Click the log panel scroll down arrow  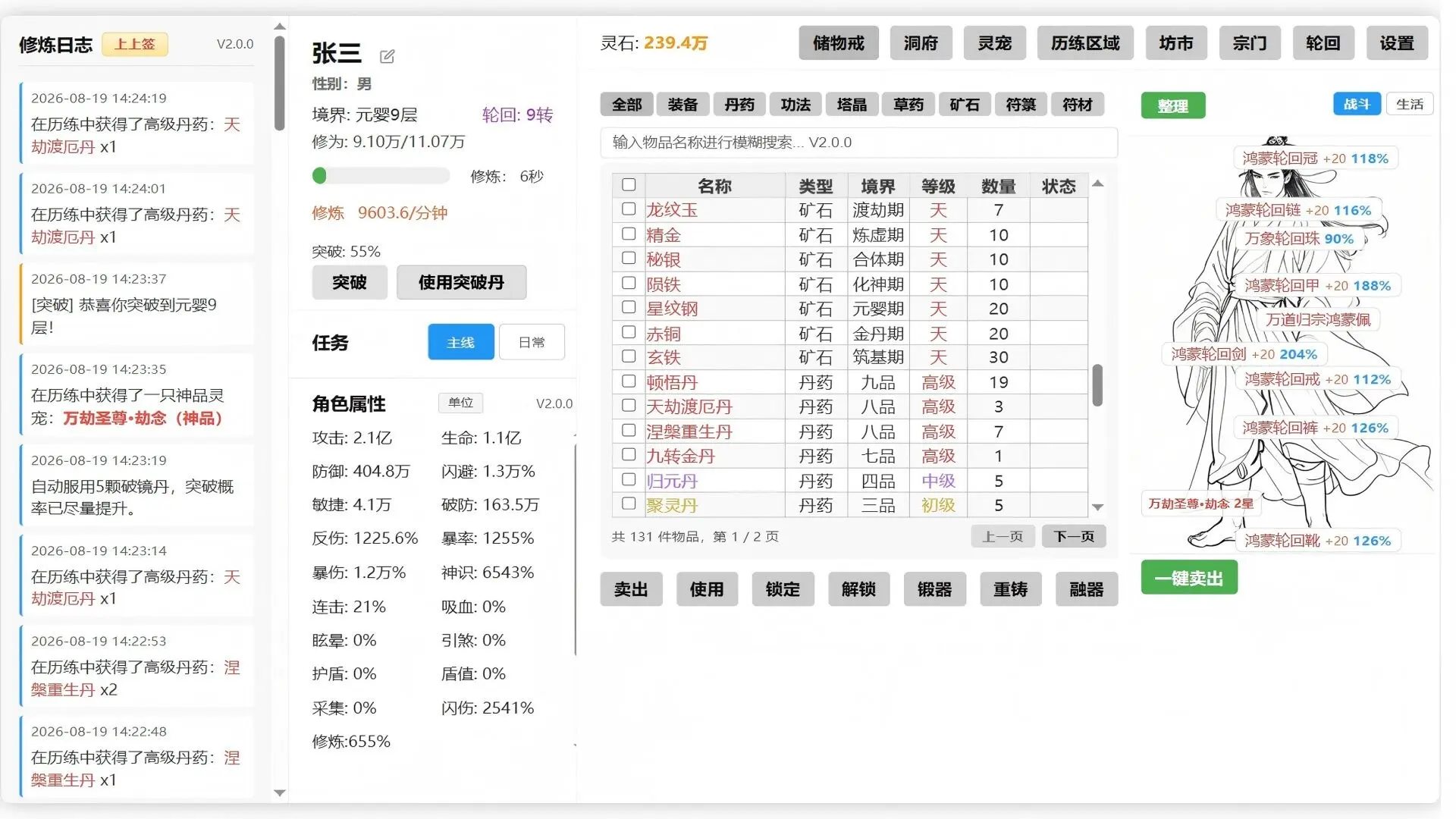tap(280, 793)
